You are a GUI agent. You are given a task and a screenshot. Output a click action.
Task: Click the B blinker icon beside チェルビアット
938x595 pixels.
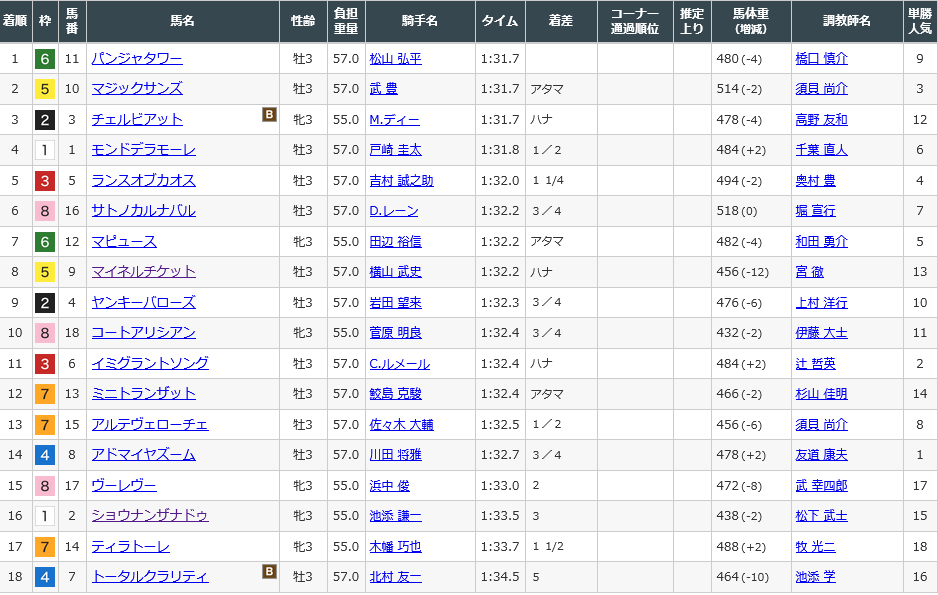269,115
